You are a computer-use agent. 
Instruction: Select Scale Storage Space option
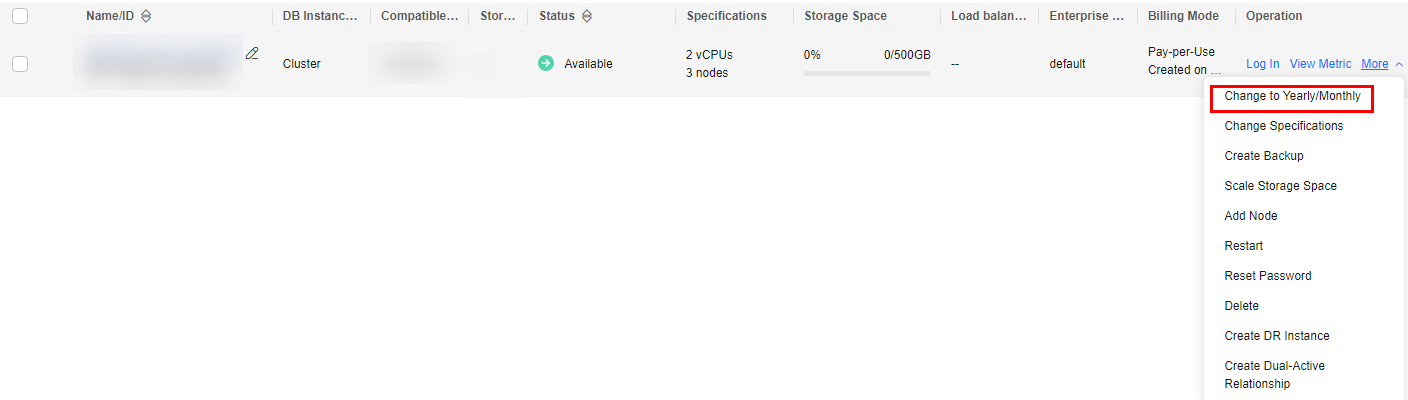(x=1280, y=186)
